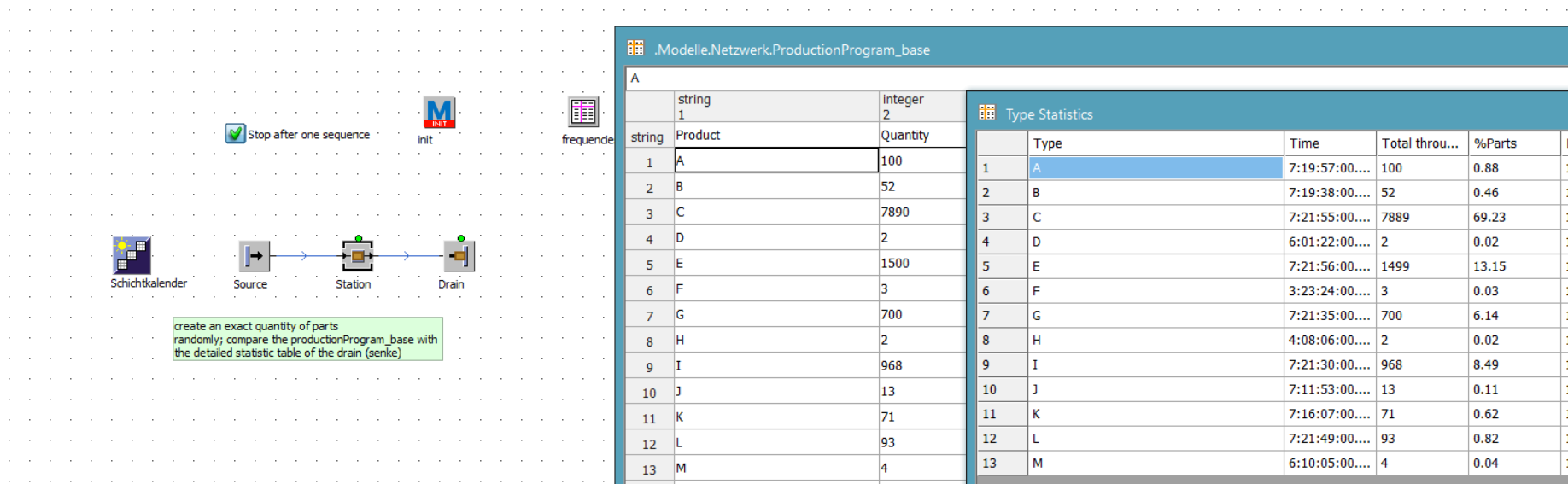
Task: Select the Station processing icon
Action: click(357, 255)
